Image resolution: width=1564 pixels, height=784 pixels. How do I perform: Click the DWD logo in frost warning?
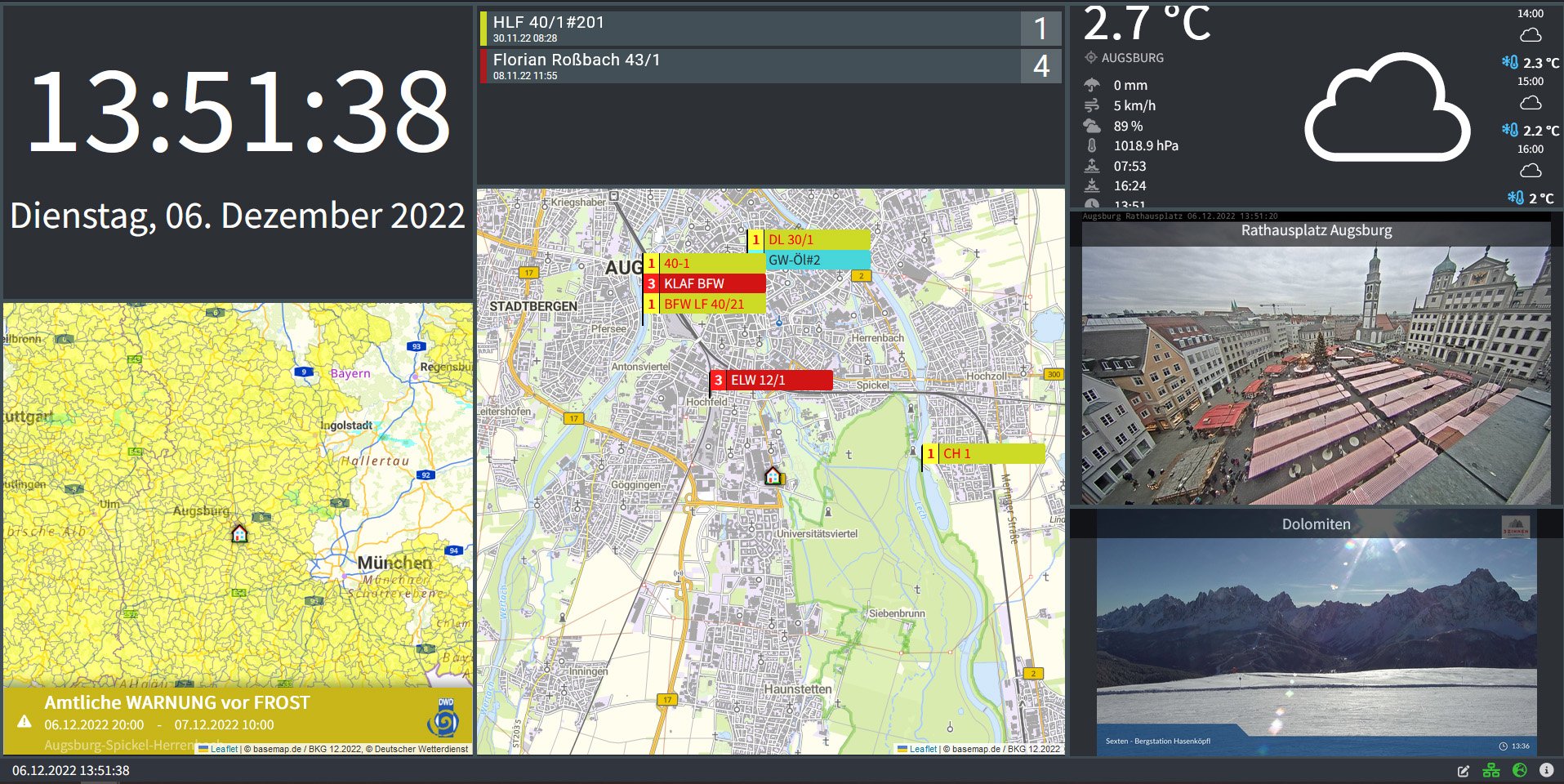[443, 719]
